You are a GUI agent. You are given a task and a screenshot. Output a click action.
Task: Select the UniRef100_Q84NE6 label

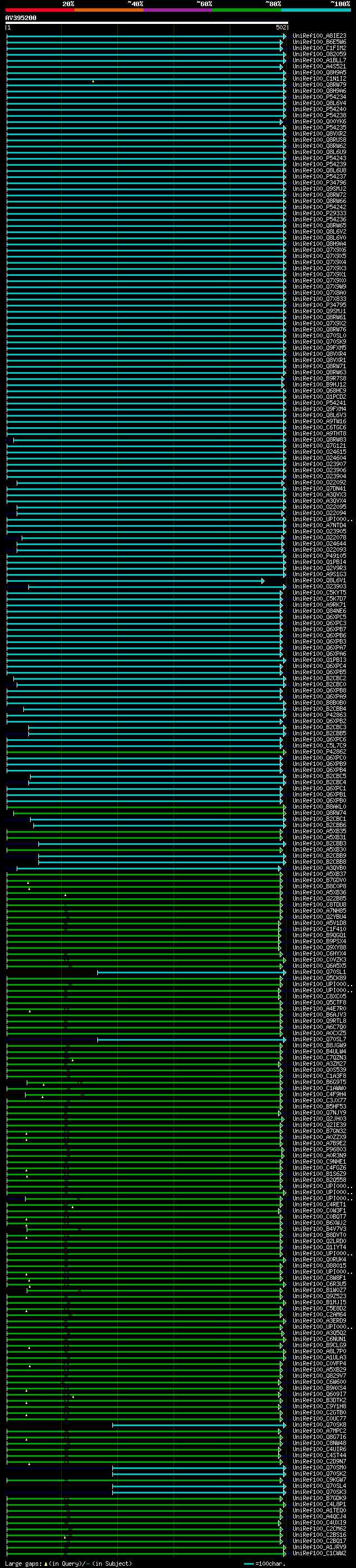pyautogui.click(x=319, y=611)
